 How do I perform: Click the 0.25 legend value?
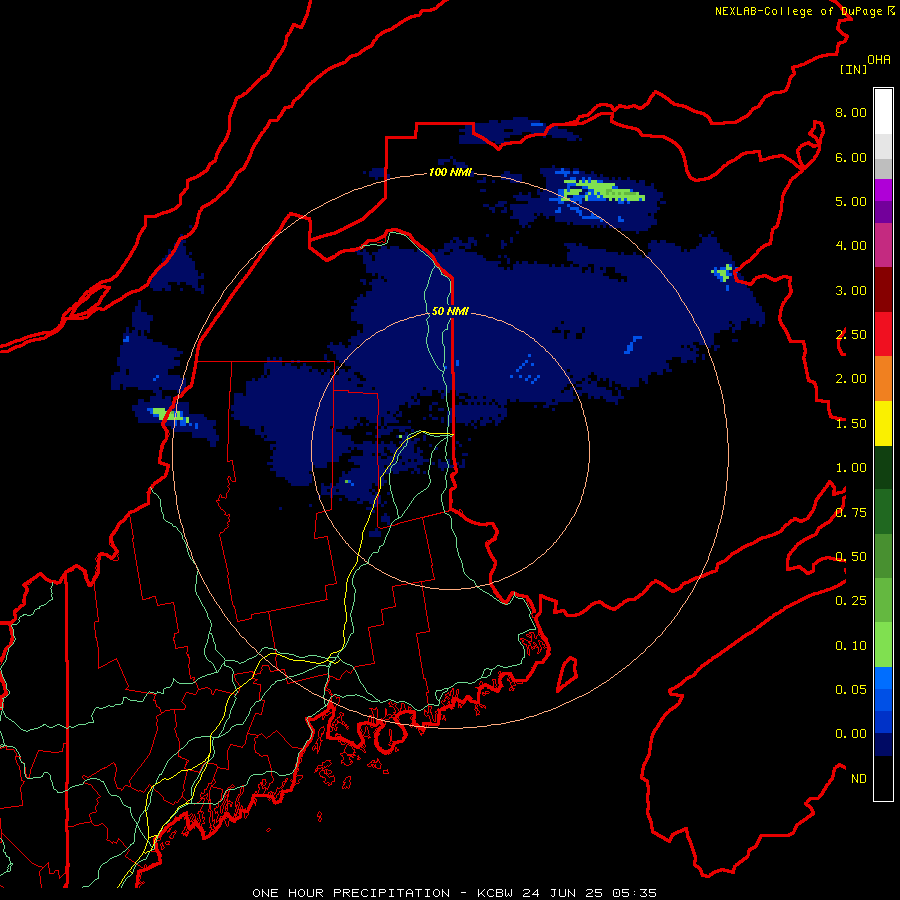coord(851,601)
